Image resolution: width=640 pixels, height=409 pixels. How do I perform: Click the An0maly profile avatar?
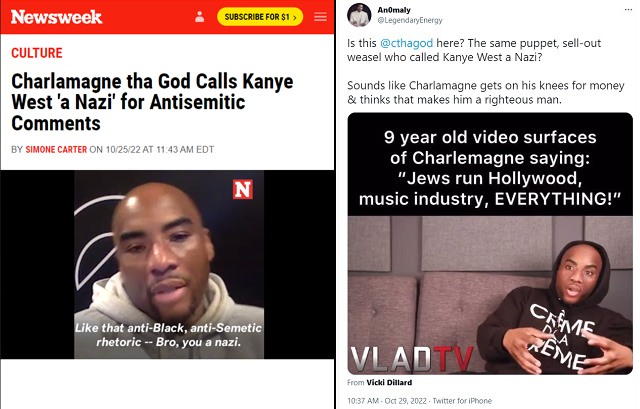tap(359, 15)
